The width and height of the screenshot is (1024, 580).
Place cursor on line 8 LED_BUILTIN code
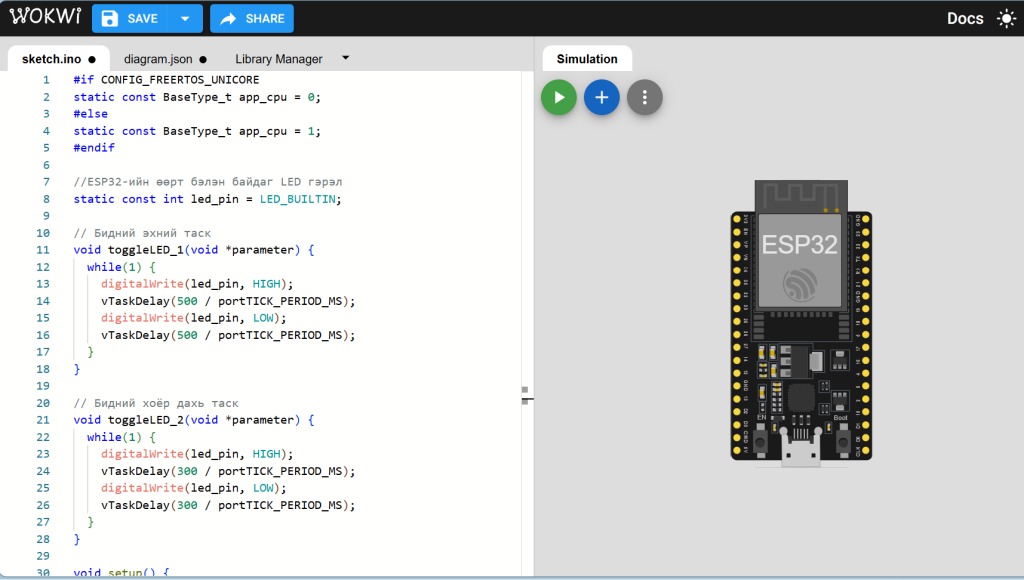(300, 199)
